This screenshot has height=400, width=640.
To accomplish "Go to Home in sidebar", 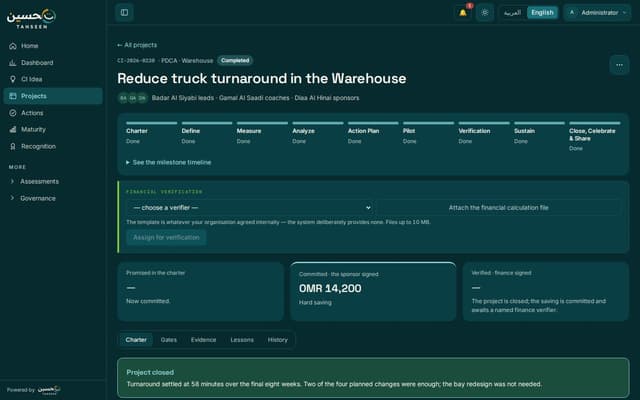I will 53,46.
